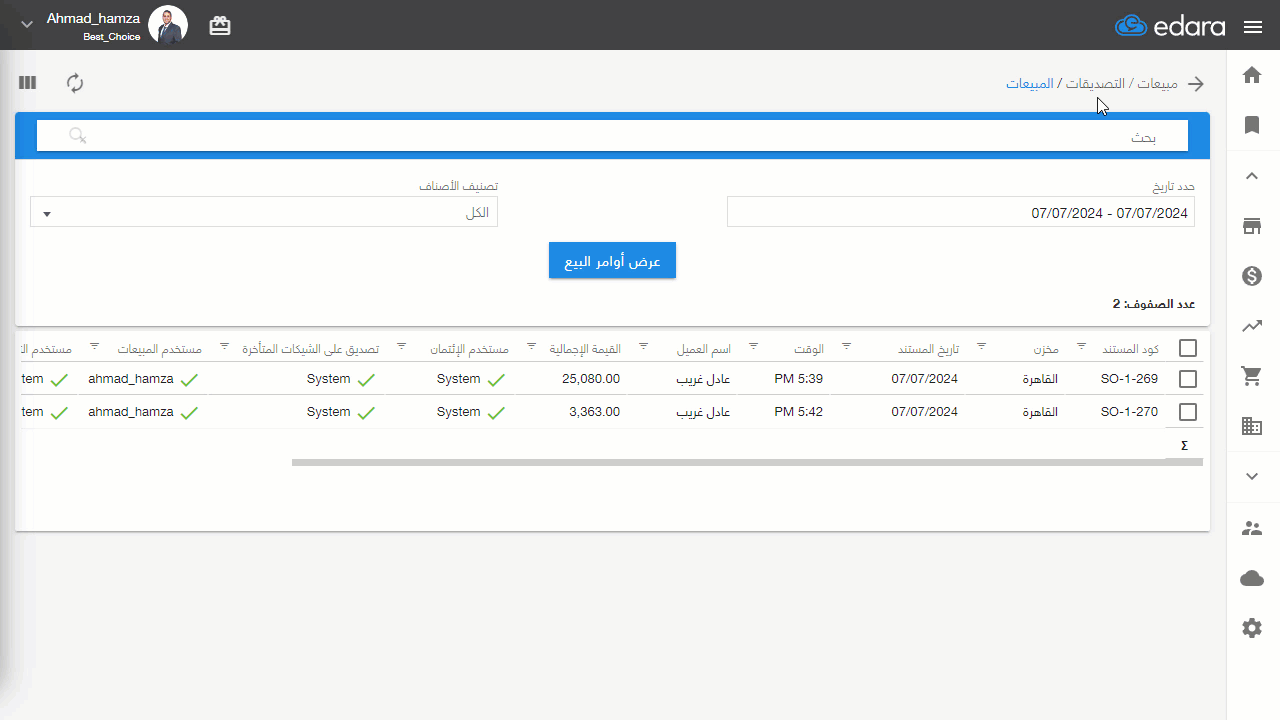Expand the user account dropdown arrow

(x=27, y=25)
